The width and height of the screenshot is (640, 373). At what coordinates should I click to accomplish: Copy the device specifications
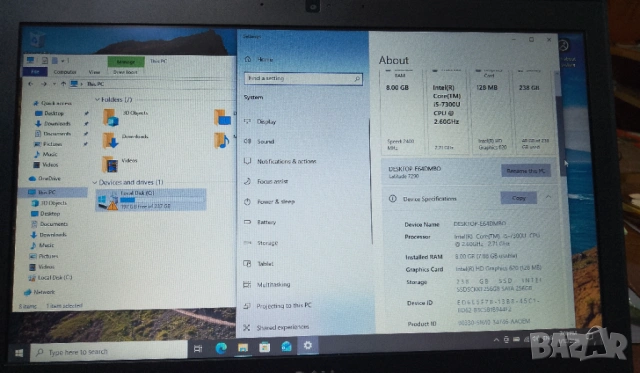[518, 198]
